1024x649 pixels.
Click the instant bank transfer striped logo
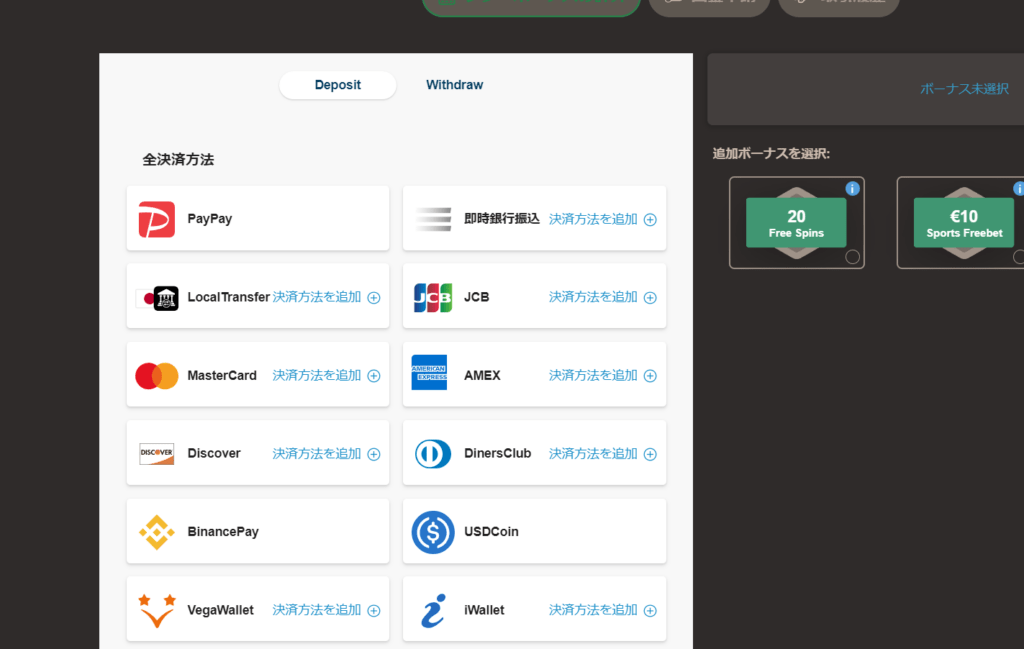coord(433,219)
